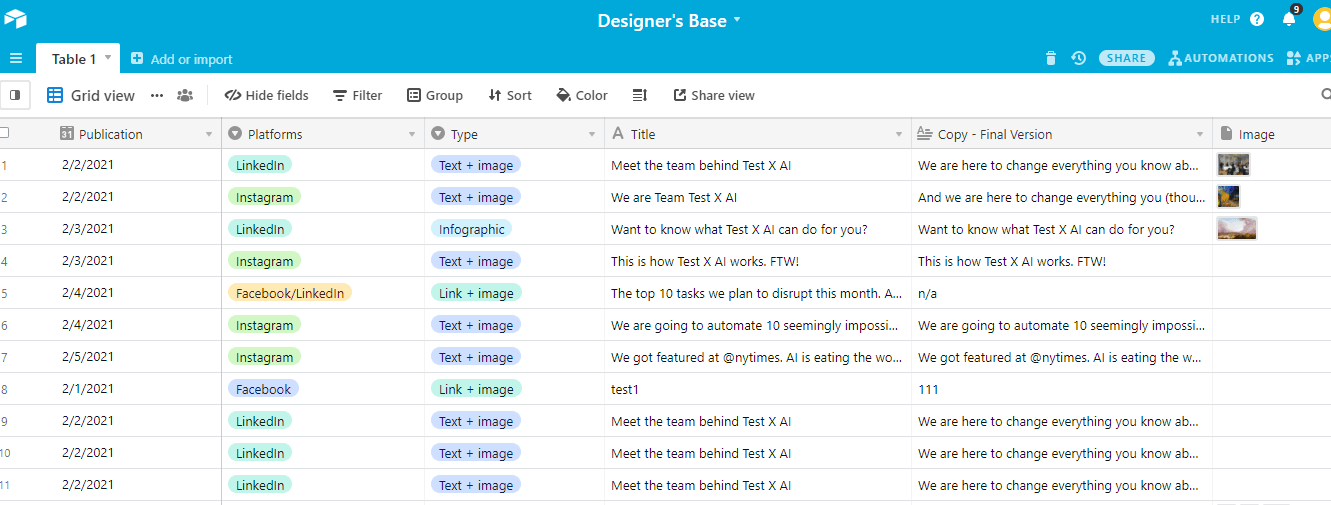Screen dimensions: 1331x505
Task: Click the Airtable home logo
Action: [x=15, y=20]
